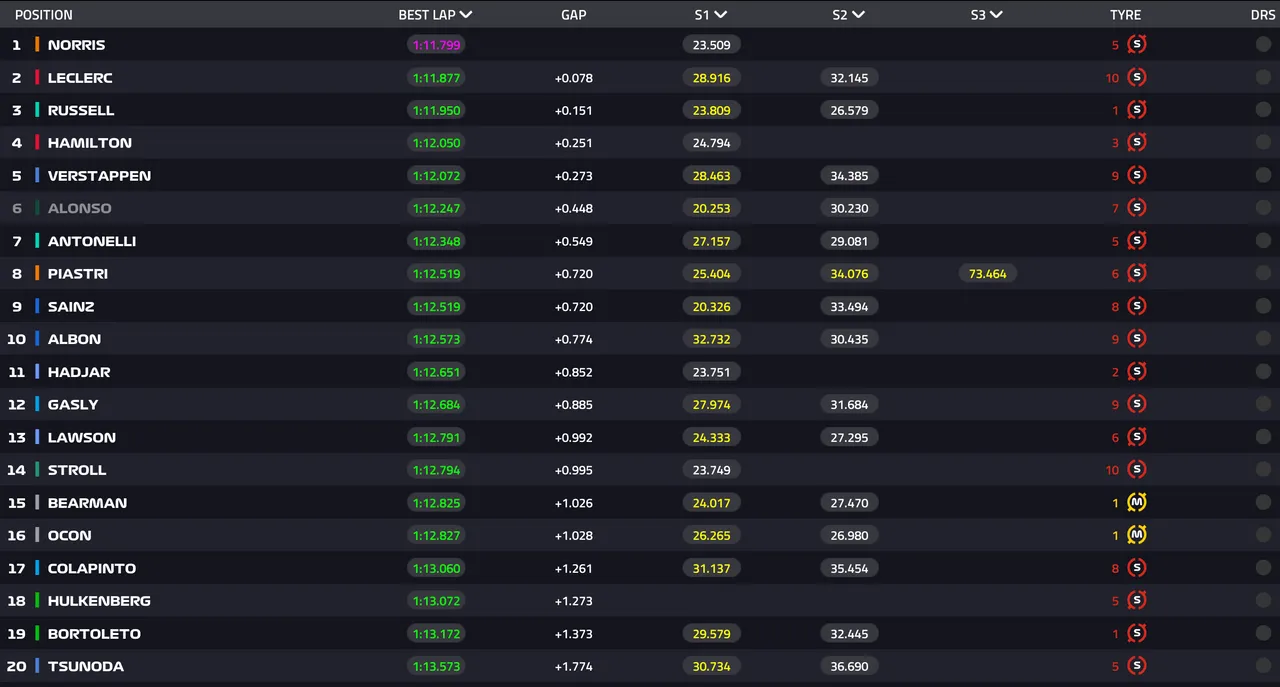Click the soft tyre icon in Norris's row
The height and width of the screenshot is (687, 1280).
coord(1136,44)
